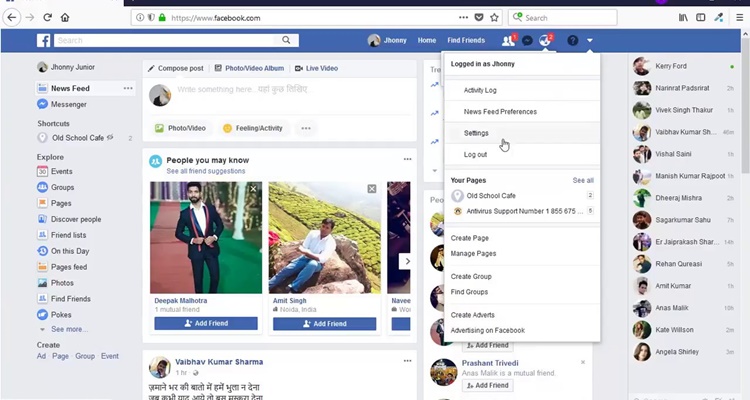The image size is (750, 400).
Task: Dismiss Deepak Malhotra suggestion
Action: [254, 189]
